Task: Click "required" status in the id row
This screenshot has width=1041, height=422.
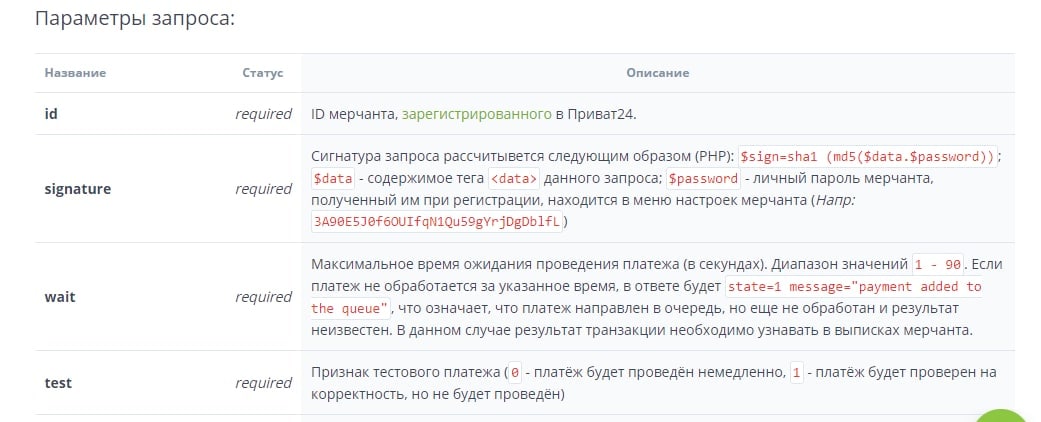Action: coord(263,114)
